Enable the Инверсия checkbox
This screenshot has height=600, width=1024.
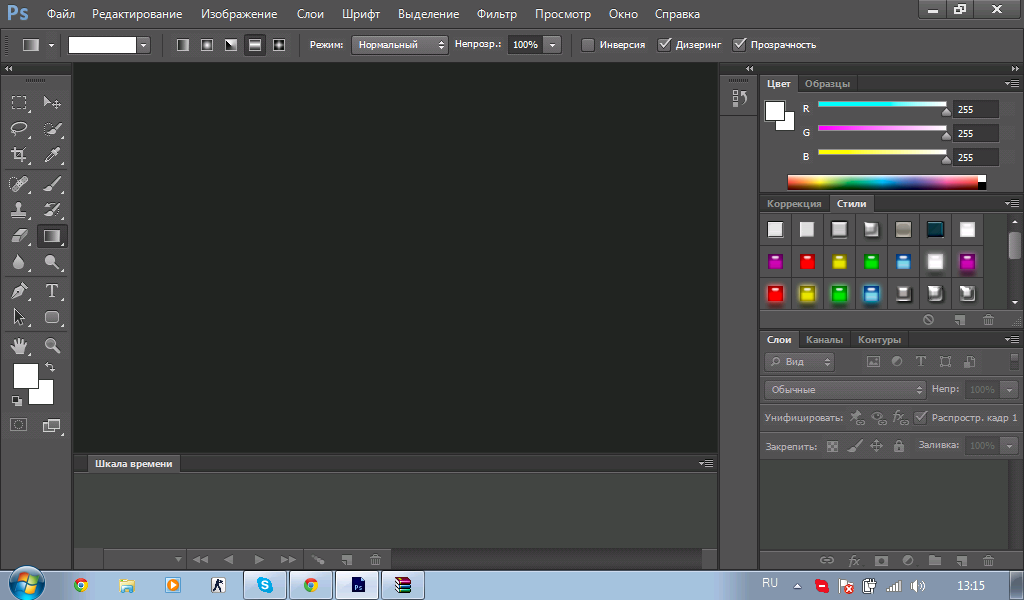[x=588, y=45]
